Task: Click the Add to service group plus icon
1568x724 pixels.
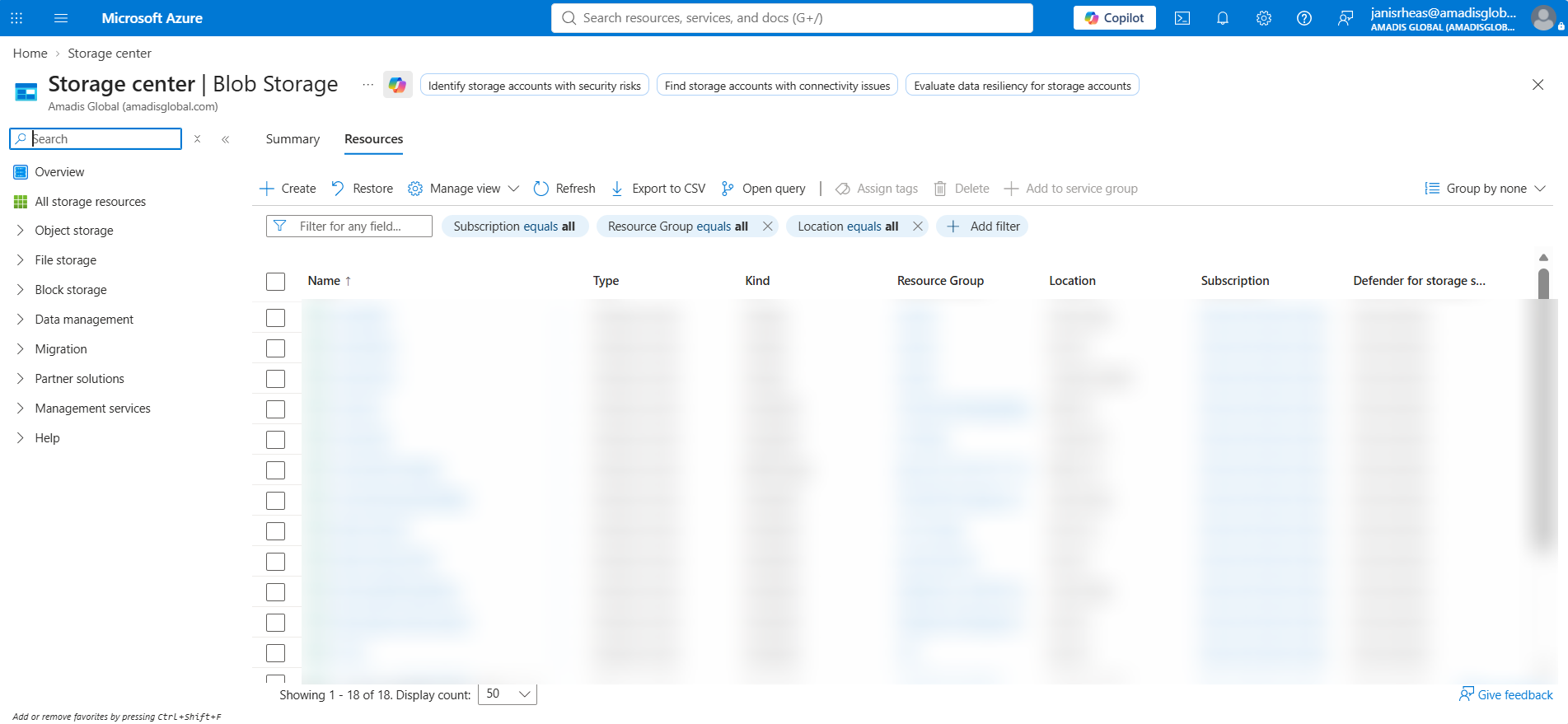Action: [x=1011, y=189]
